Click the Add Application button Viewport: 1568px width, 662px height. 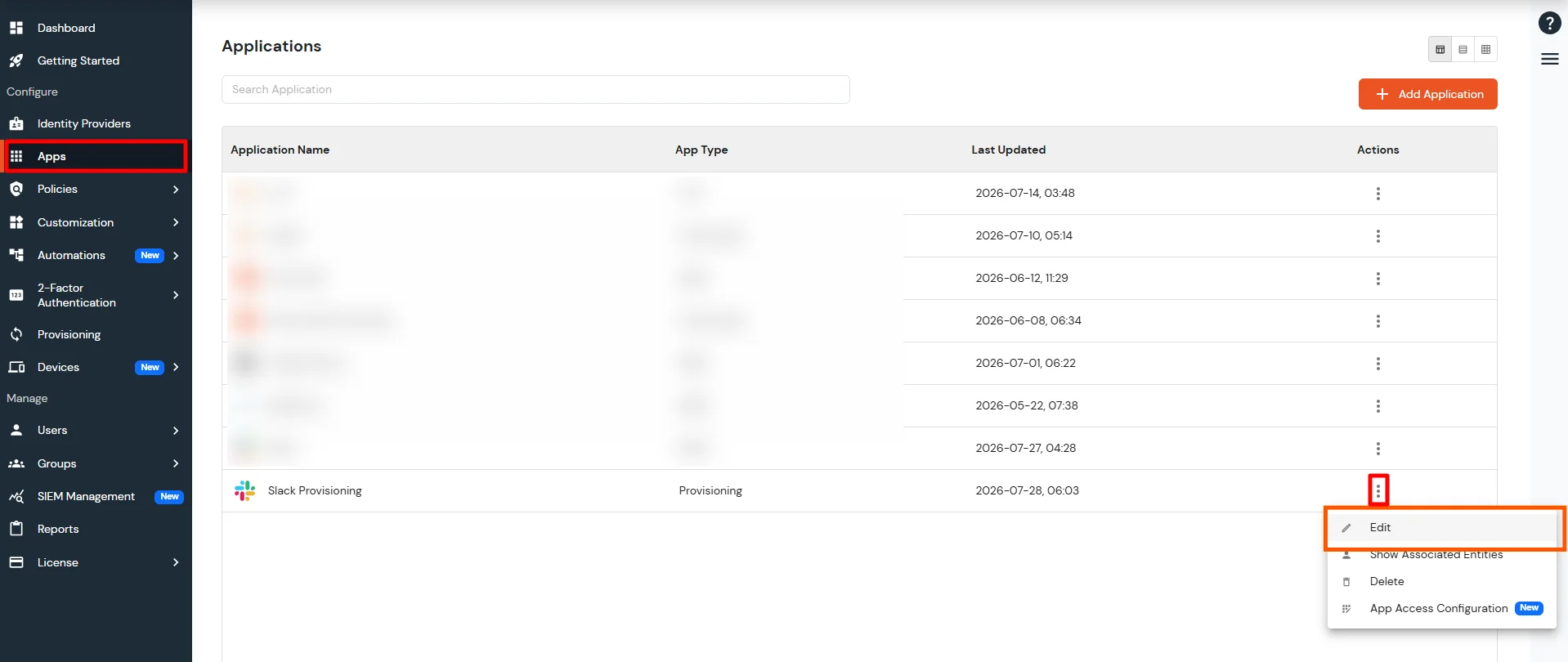tap(1427, 94)
